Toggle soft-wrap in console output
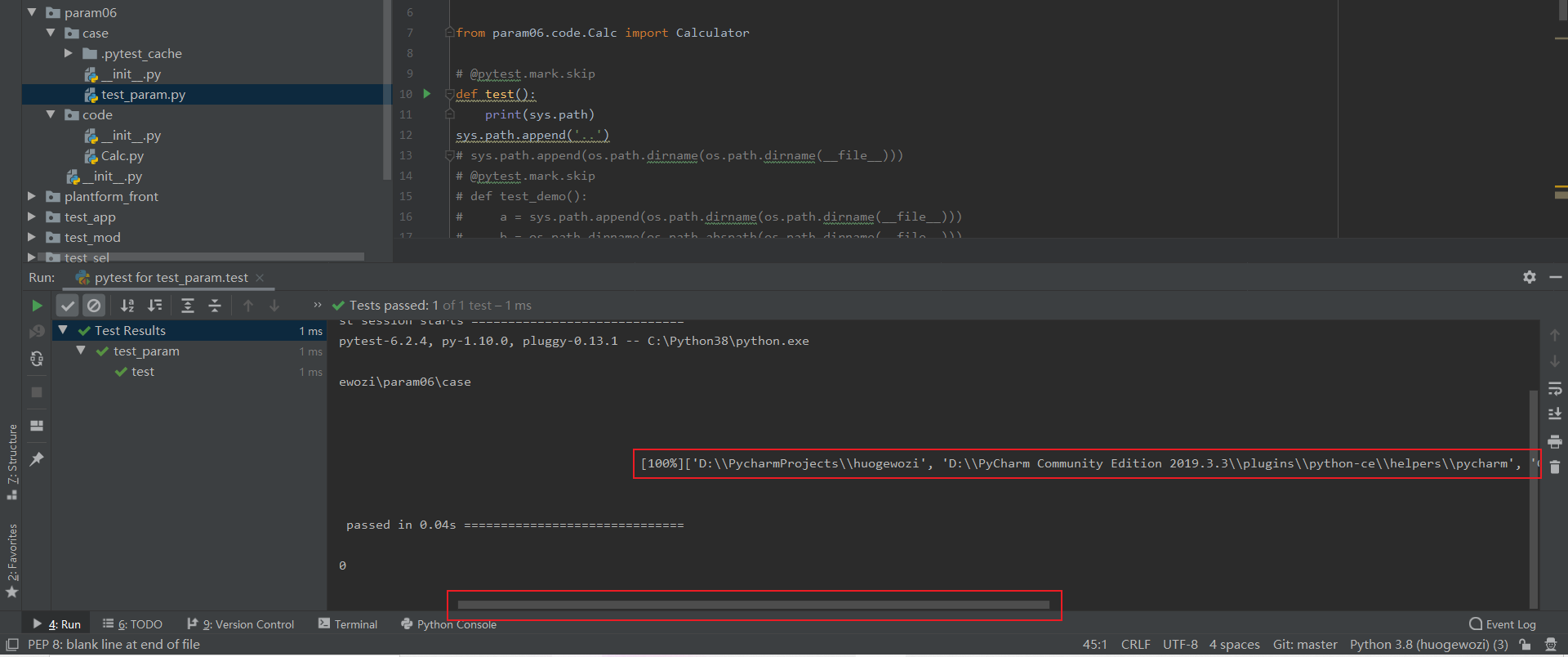The height and width of the screenshot is (657, 1568). 1555,389
